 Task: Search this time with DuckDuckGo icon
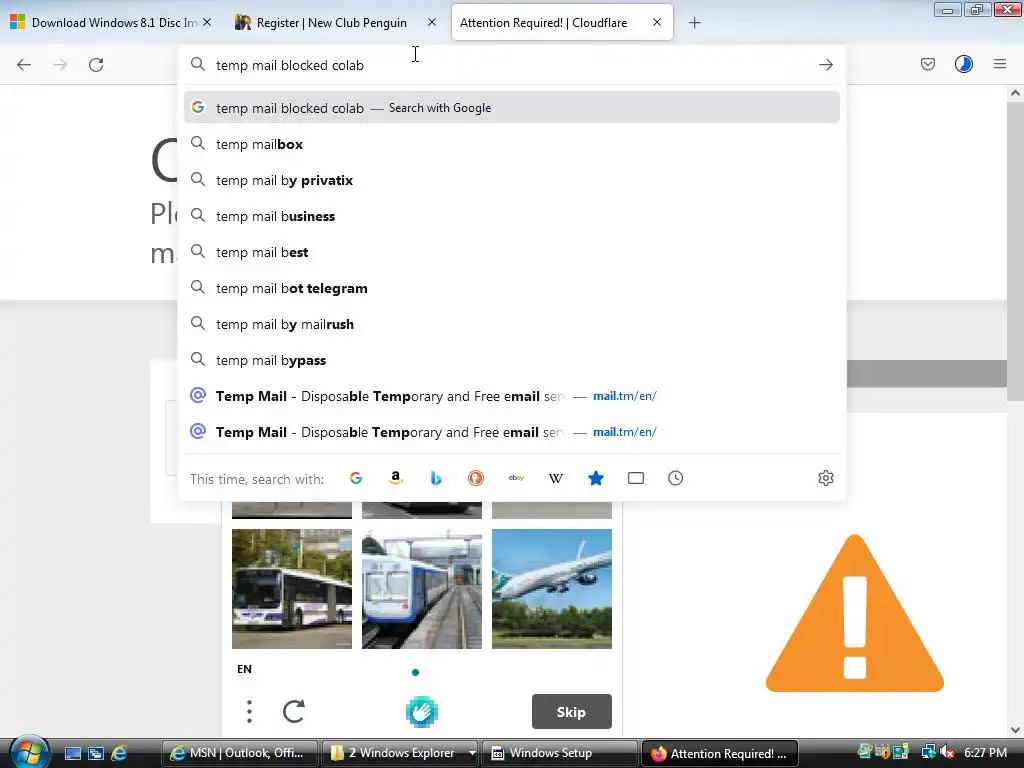coord(476,478)
